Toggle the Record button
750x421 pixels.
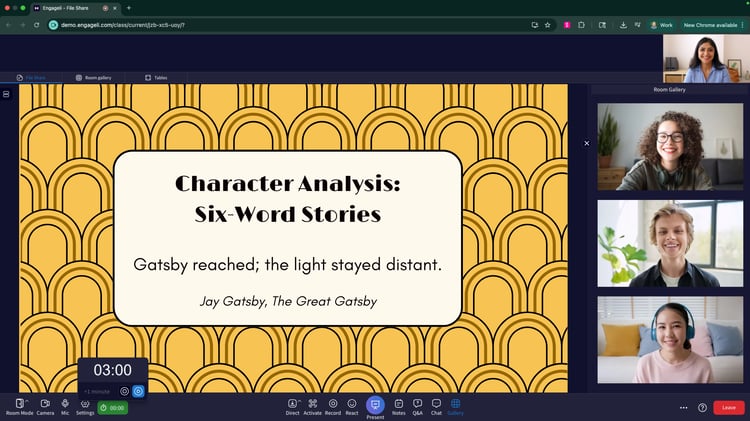tap(333, 403)
